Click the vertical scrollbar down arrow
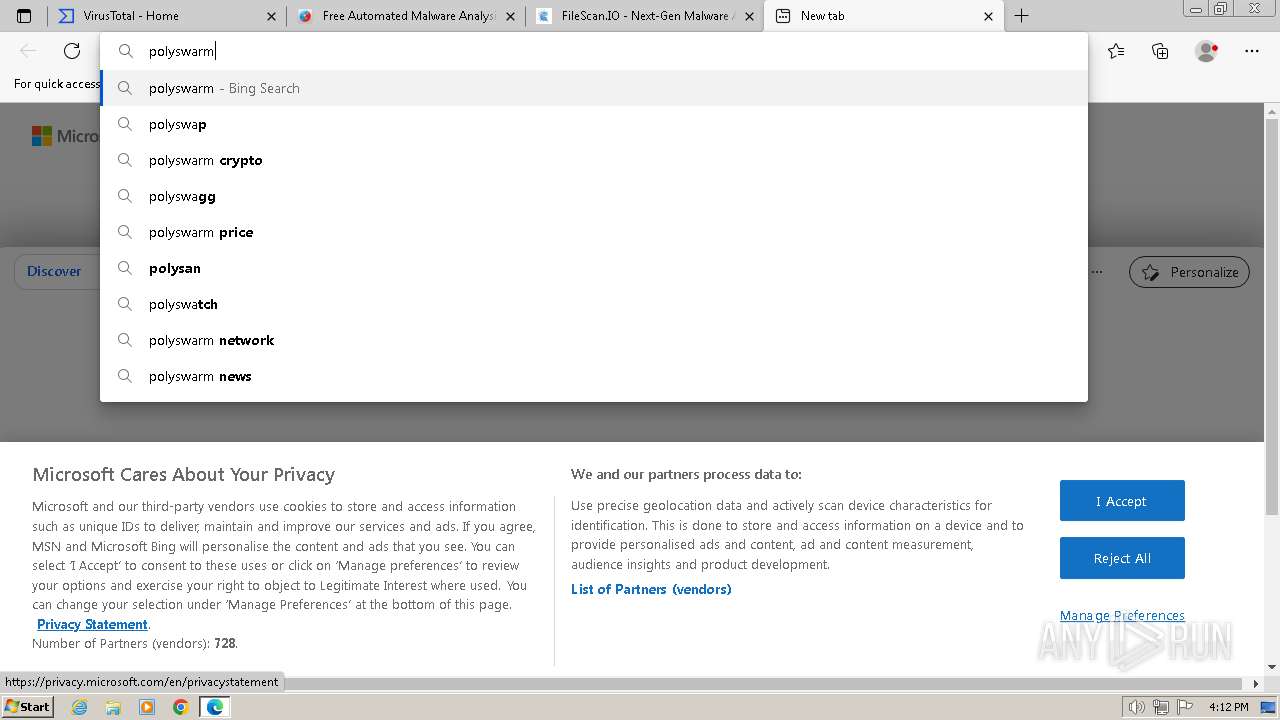Screen dimensions: 1280x720 pyautogui.click(x=1272, y=667)
